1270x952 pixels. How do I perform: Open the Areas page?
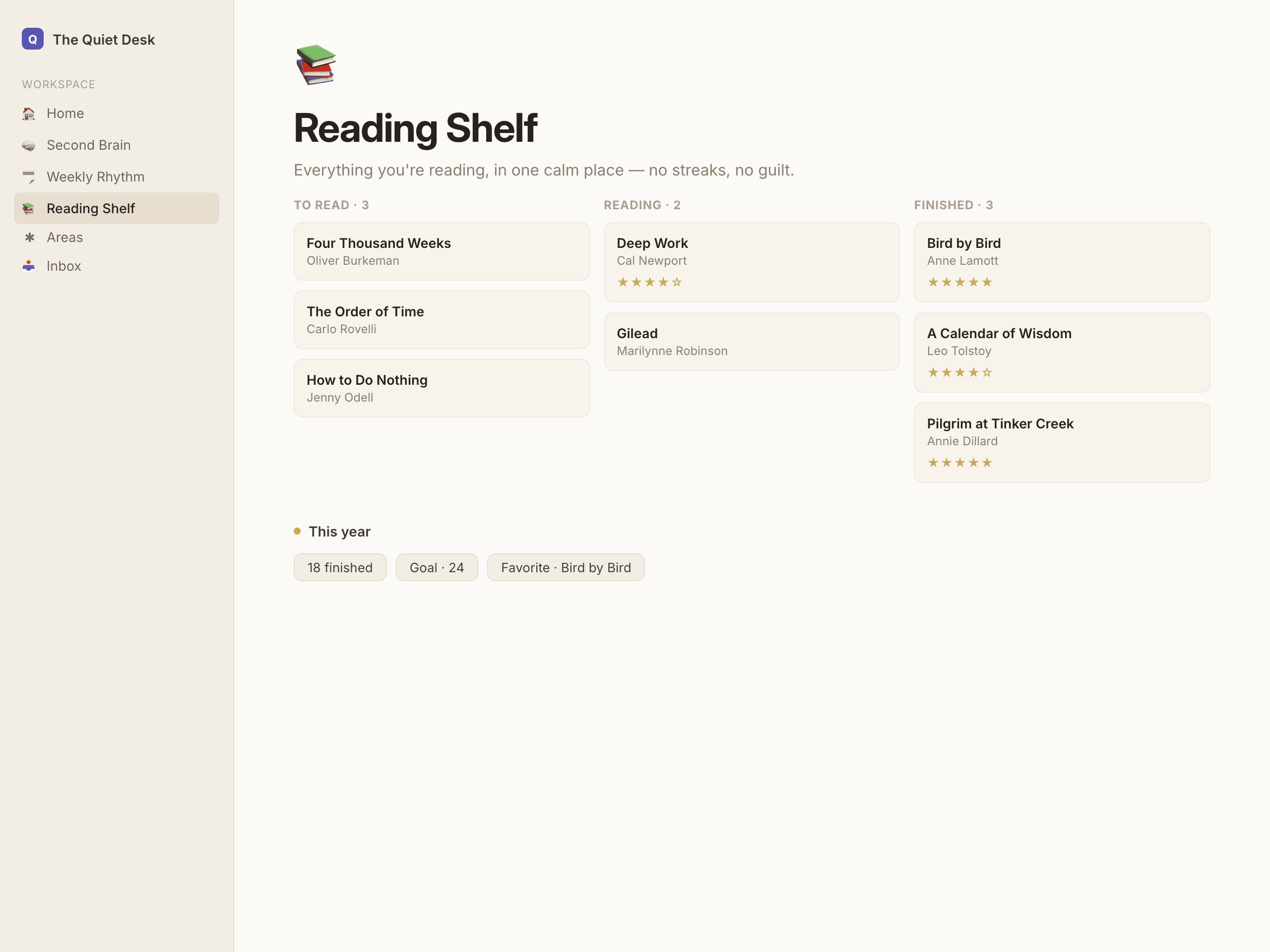coord(117,237)
